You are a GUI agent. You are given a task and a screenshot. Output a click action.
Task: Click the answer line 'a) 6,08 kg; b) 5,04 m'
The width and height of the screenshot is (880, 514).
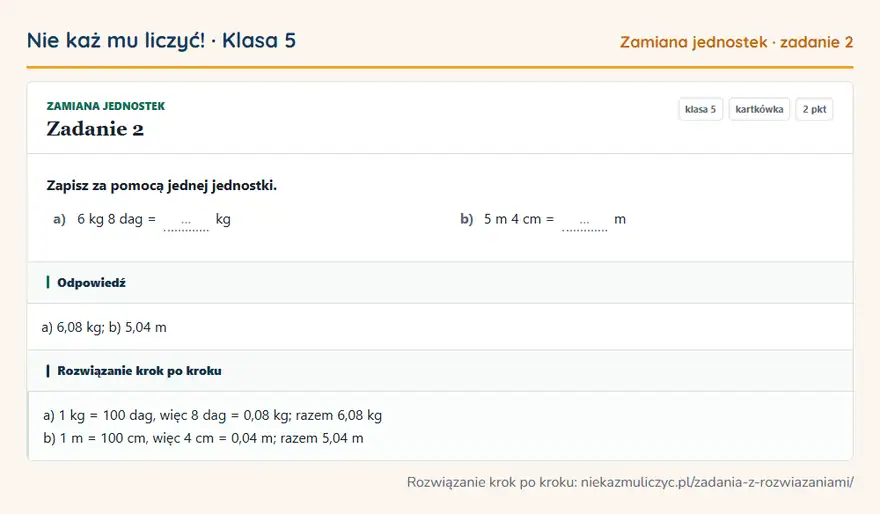pyautogui.click(x=104, y=327)
